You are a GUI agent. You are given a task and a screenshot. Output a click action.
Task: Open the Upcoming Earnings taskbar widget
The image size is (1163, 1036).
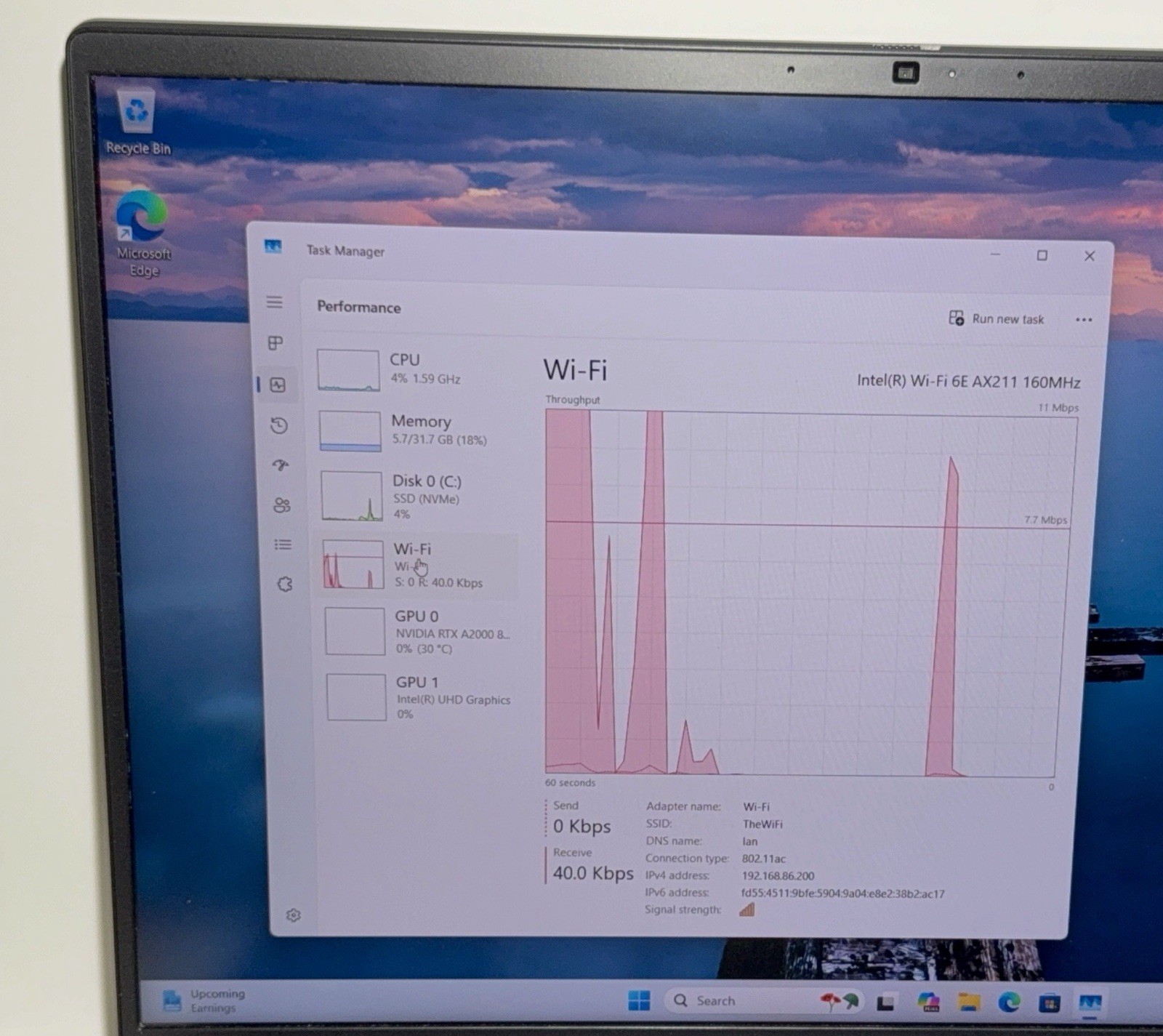tap(204, 1001)
